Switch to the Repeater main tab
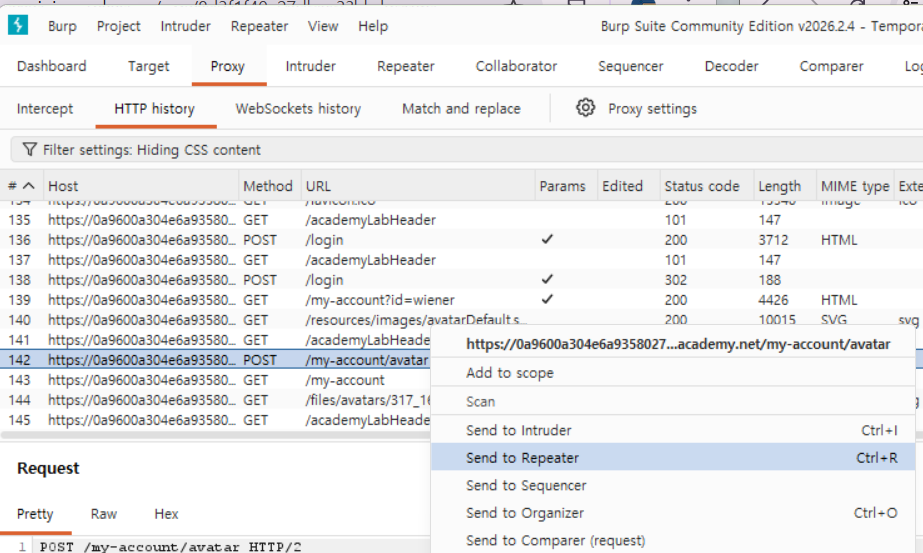The image size is (923, 553). [x=406, y=66]
